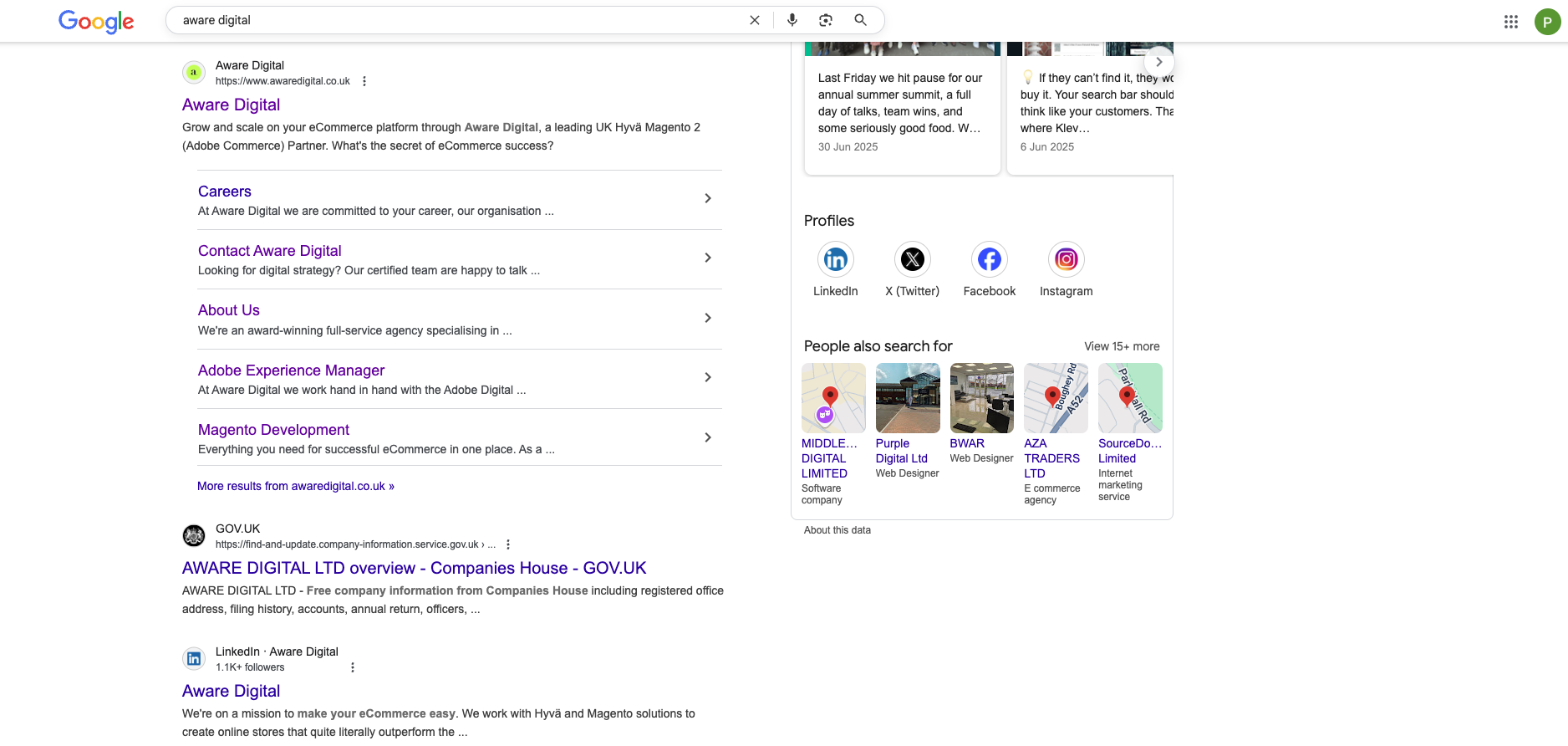Expand the Magento Development sitelink chevron
Screen dimensions: 1568x746
click(x=708, y=437)
